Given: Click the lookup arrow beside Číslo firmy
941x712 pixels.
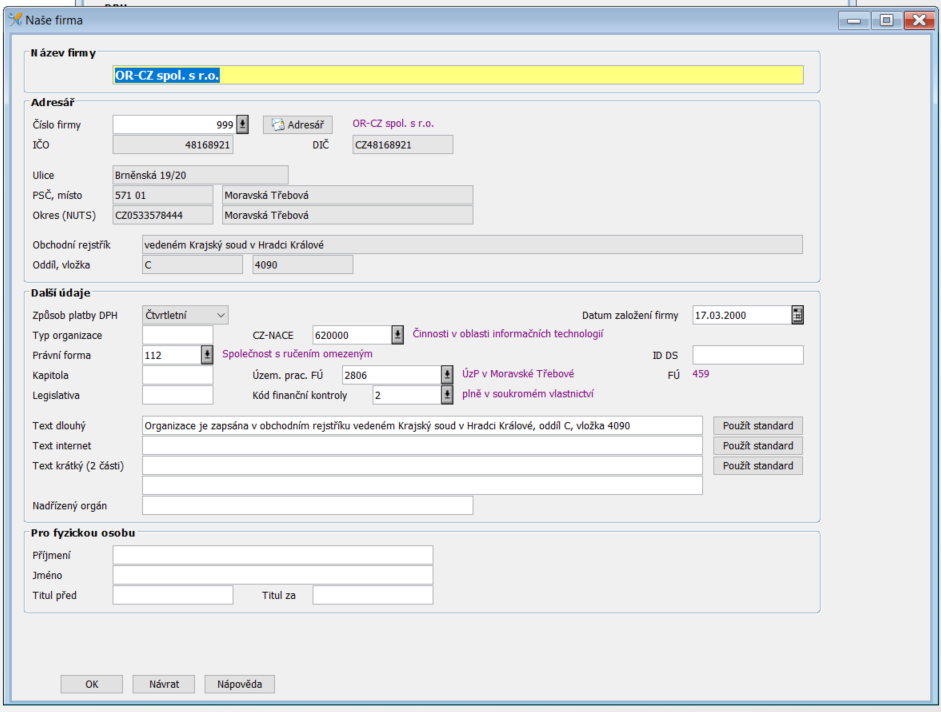Looking at the screenshot, I should (x=242, y=125).
